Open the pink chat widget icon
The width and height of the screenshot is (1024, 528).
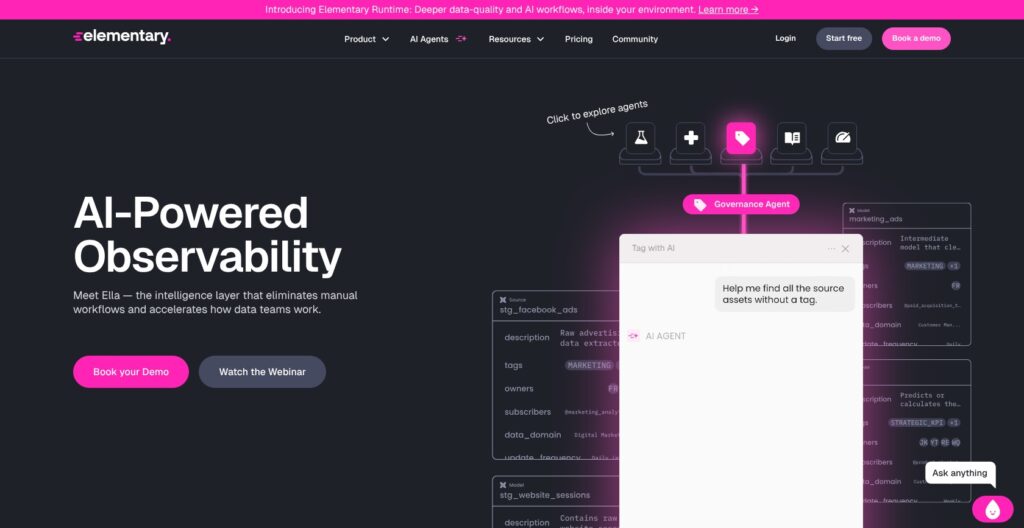coord(993,509)
